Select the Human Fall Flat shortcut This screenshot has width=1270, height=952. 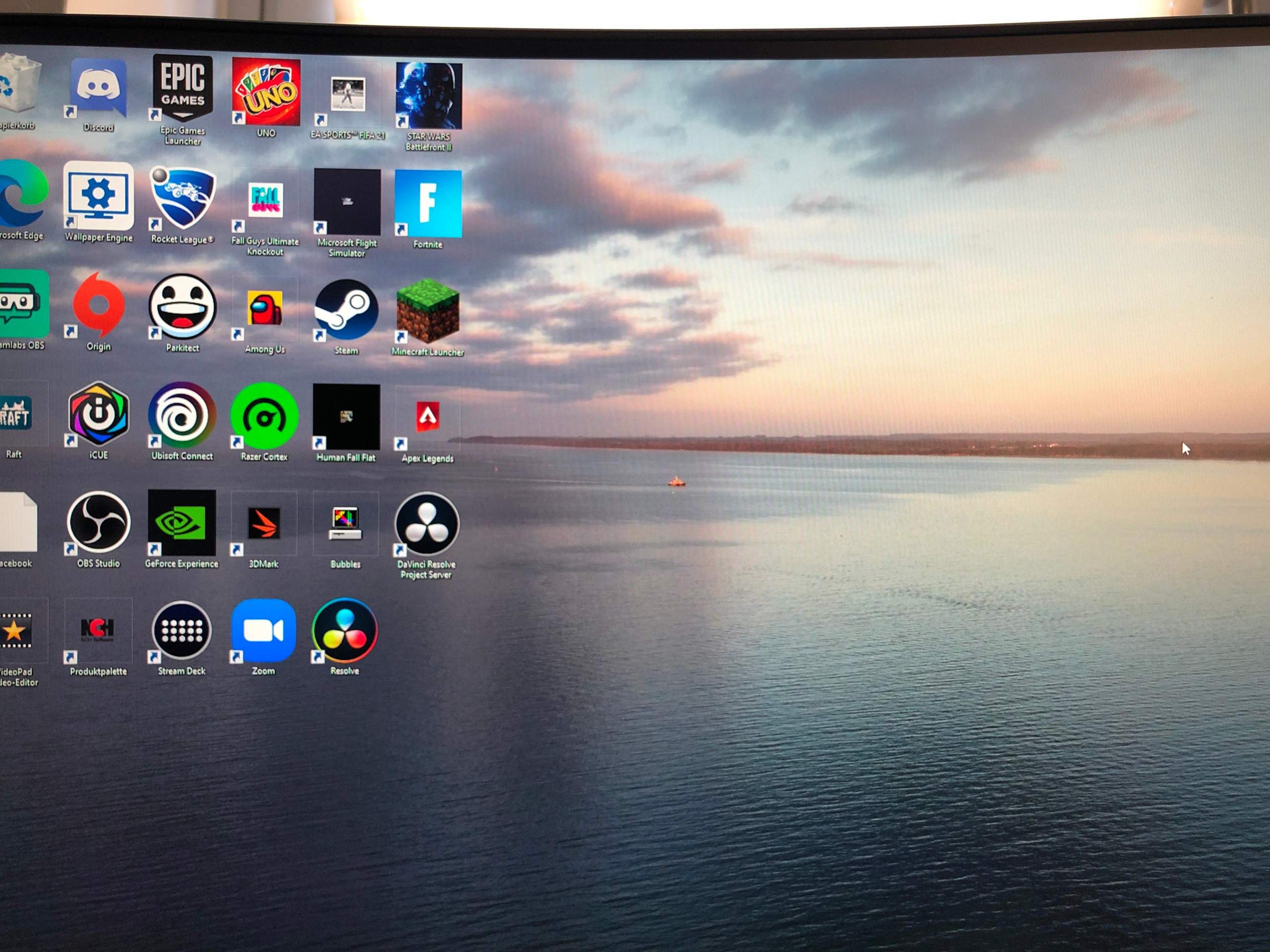(x=346, y=416)
